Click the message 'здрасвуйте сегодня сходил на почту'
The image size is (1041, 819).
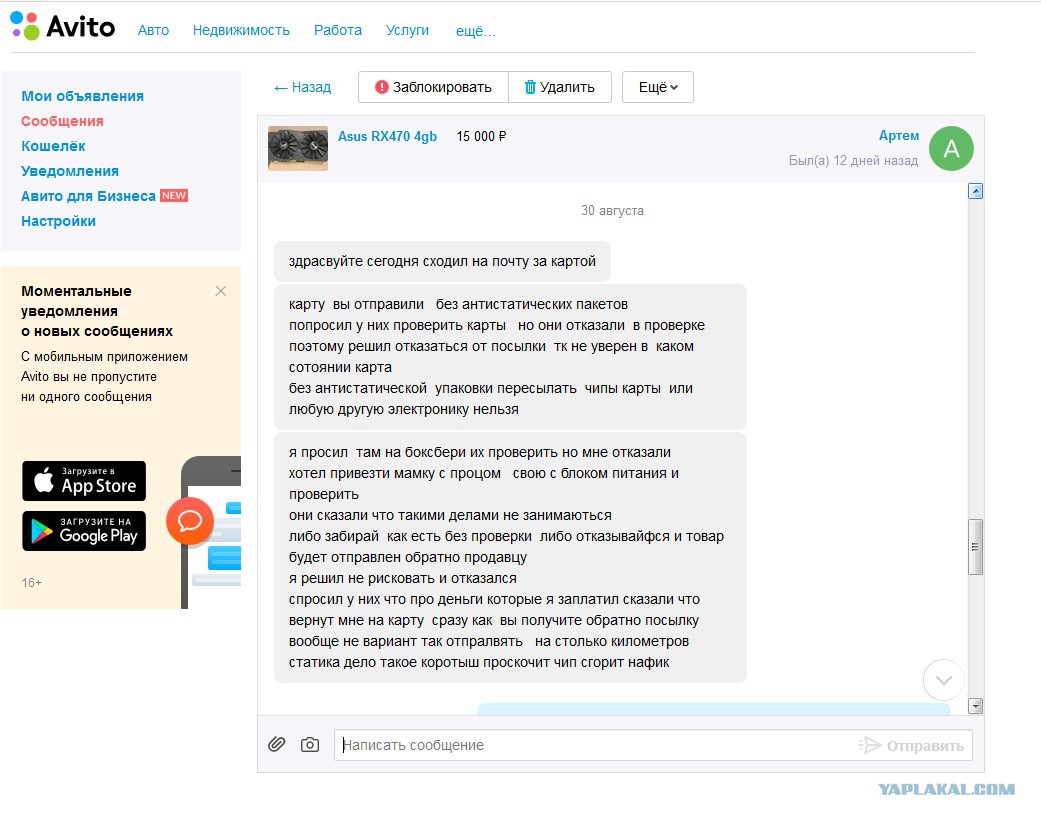(442, 261)
